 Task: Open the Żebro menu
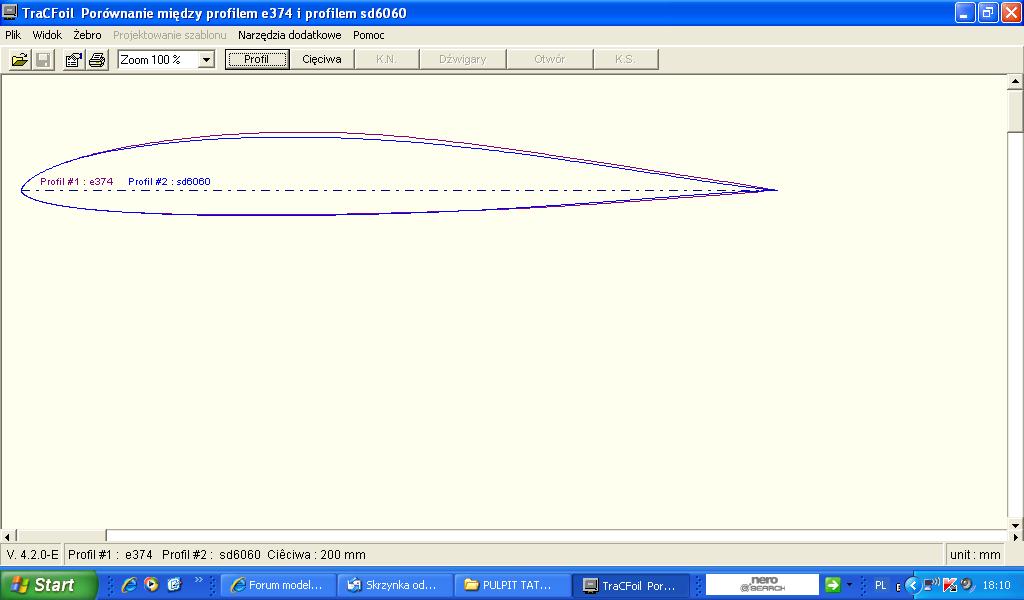click(87, 35)
